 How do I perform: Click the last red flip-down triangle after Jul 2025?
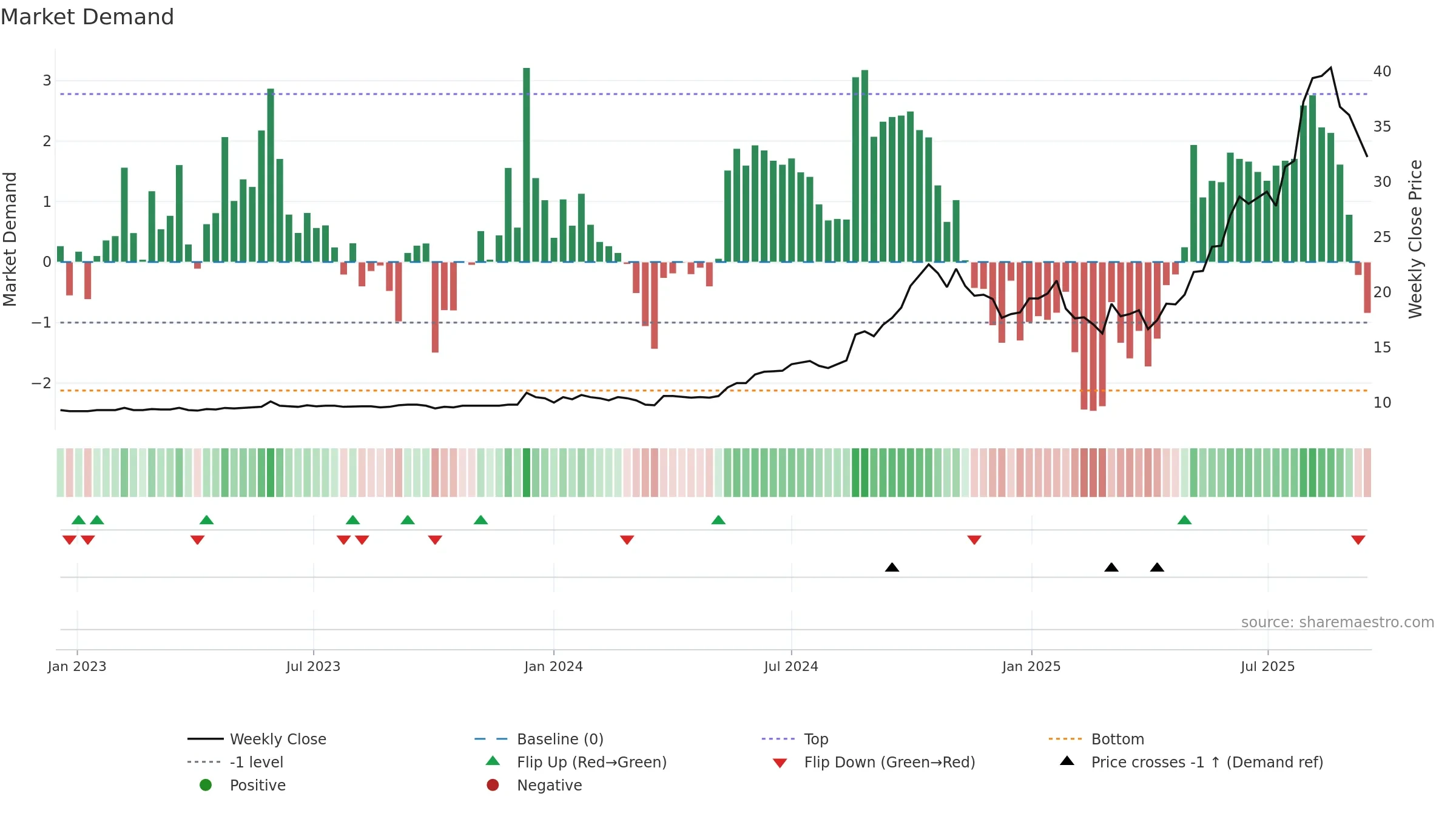(1358, 540)
